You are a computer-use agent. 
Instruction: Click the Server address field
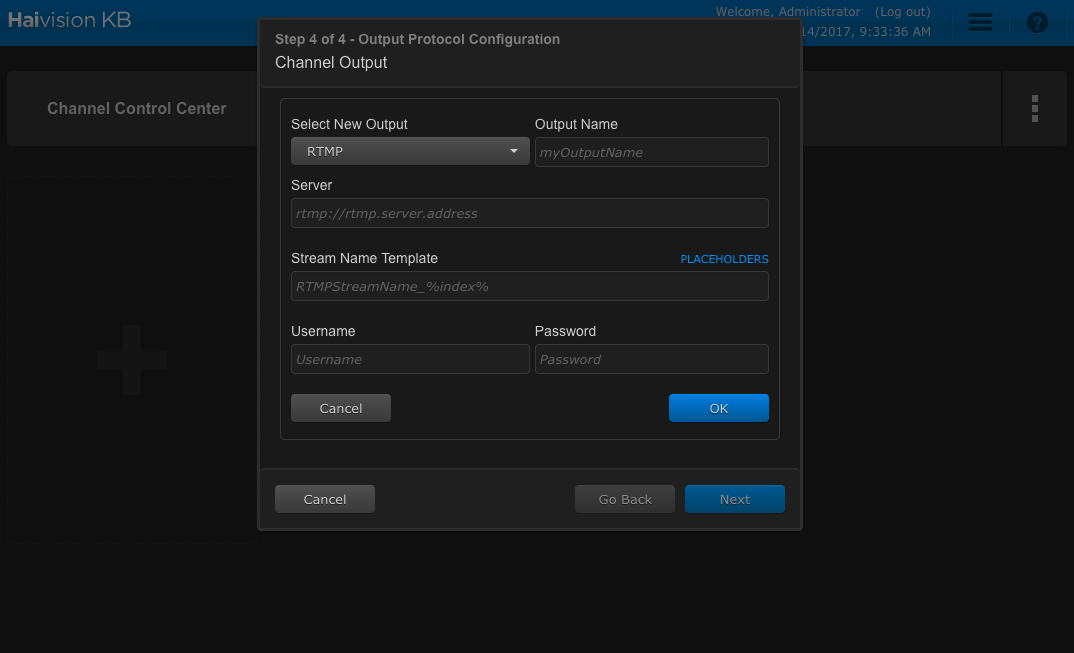(529, 213)
